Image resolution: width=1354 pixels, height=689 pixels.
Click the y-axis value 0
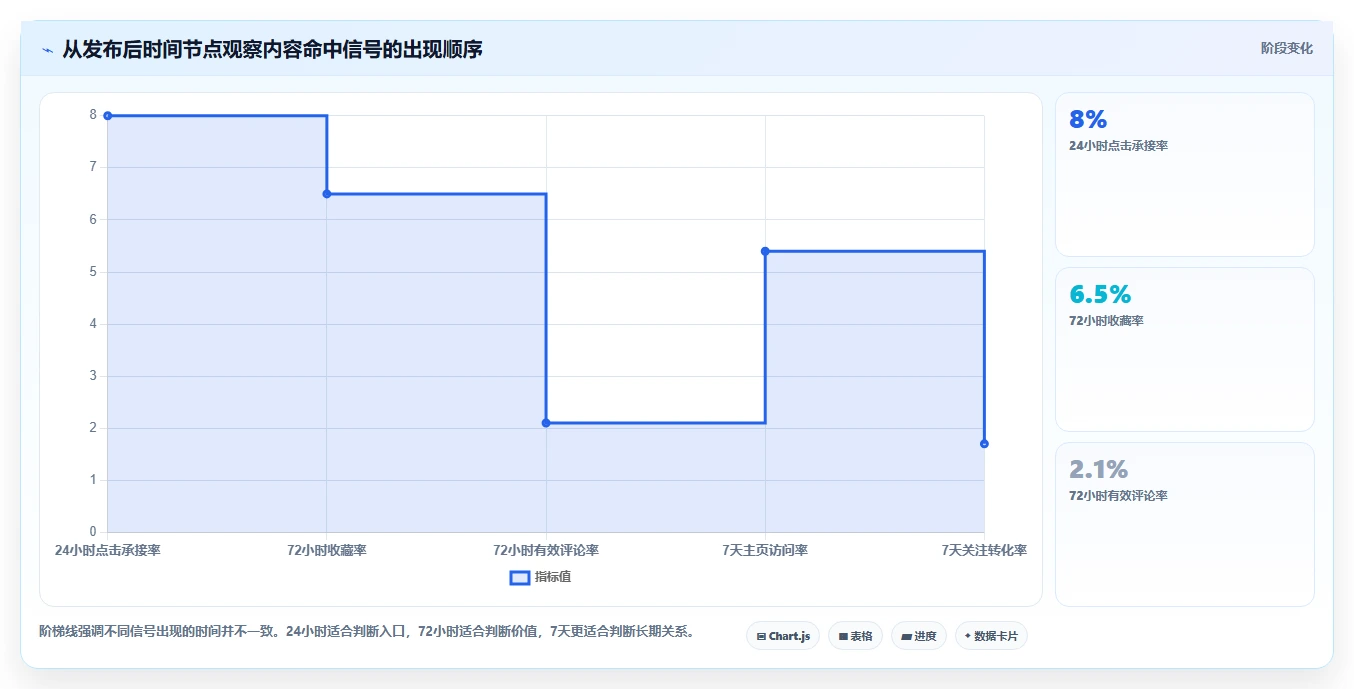pos(93,532)
